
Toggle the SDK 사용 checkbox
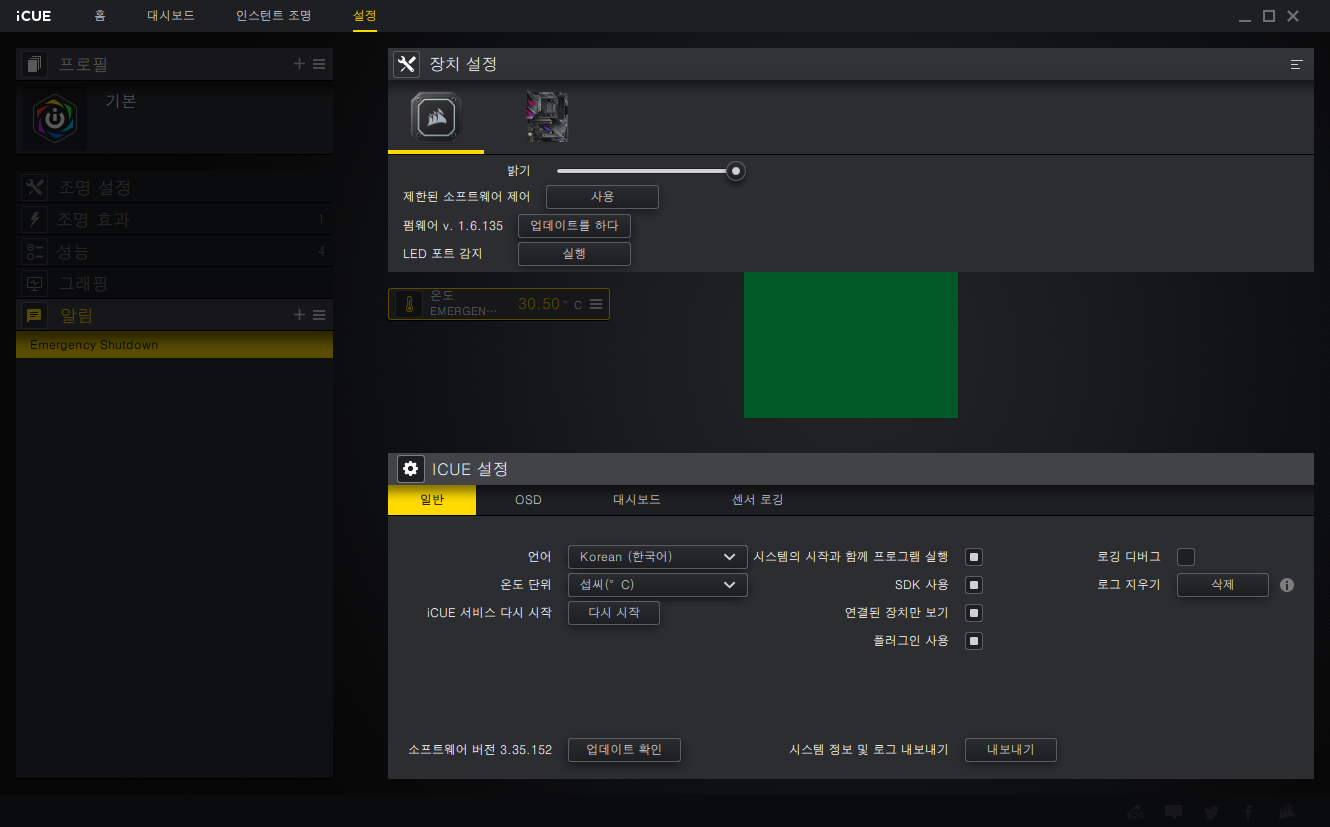click(x=974, y=585)
